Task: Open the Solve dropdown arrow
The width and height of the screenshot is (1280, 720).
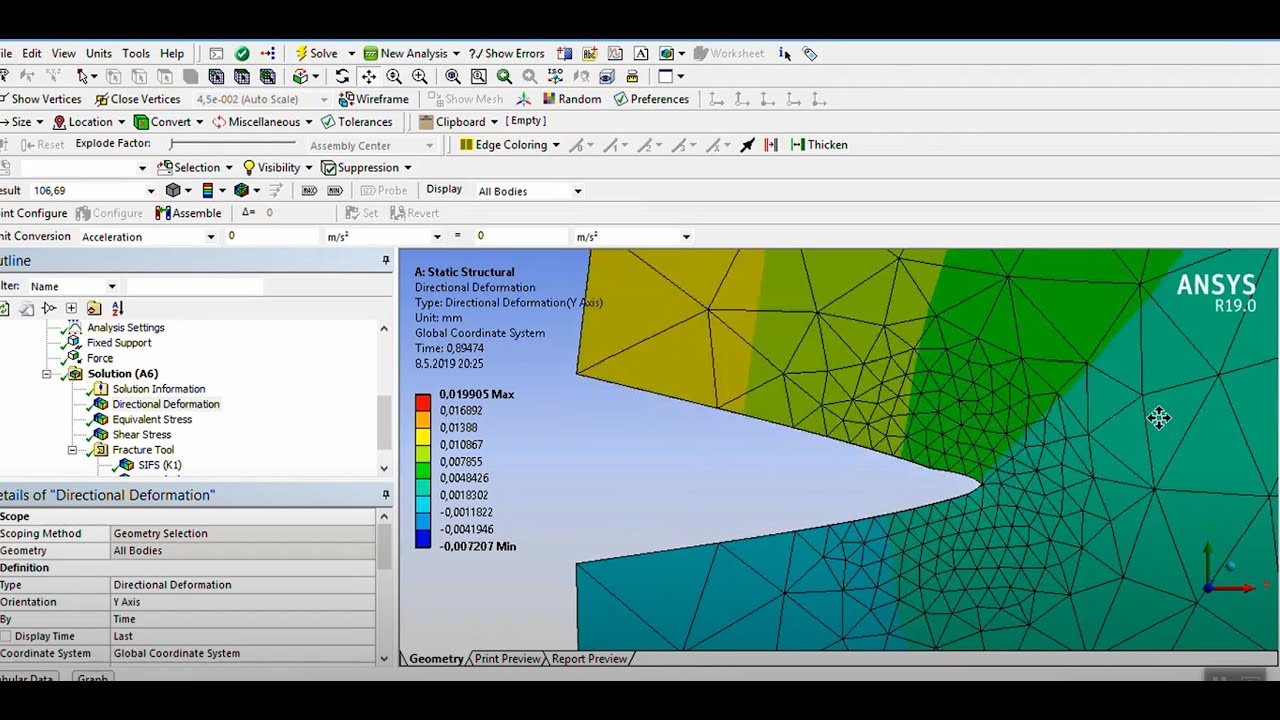Action: click(350, 54)
